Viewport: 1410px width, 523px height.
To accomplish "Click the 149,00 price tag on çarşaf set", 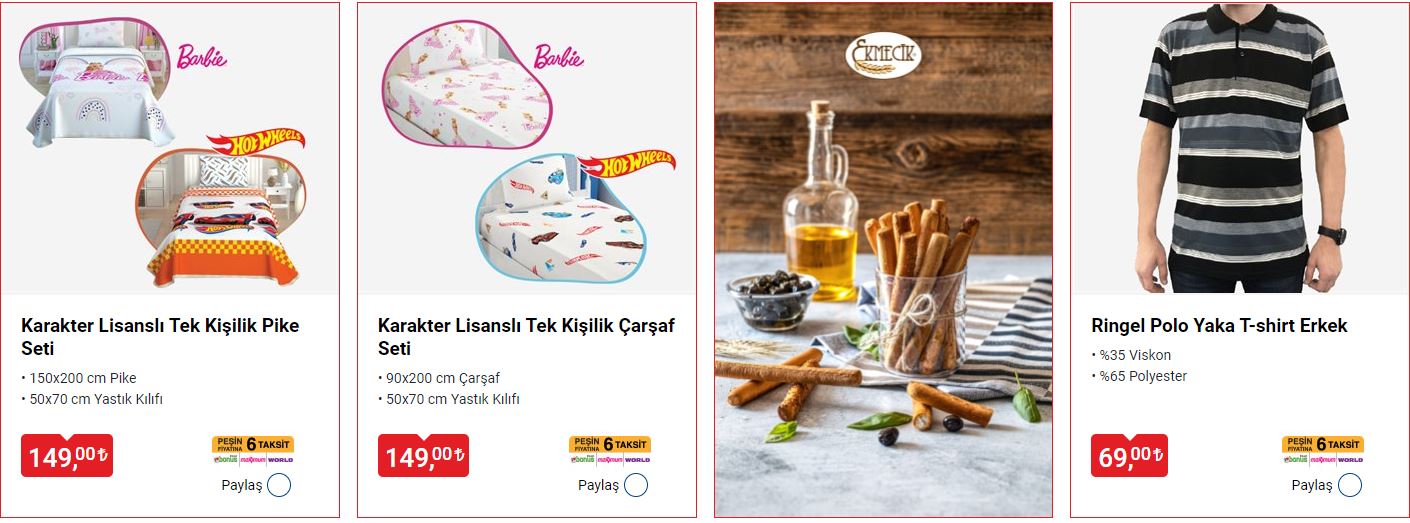I will pyautogui.click(x=424, y=456).
